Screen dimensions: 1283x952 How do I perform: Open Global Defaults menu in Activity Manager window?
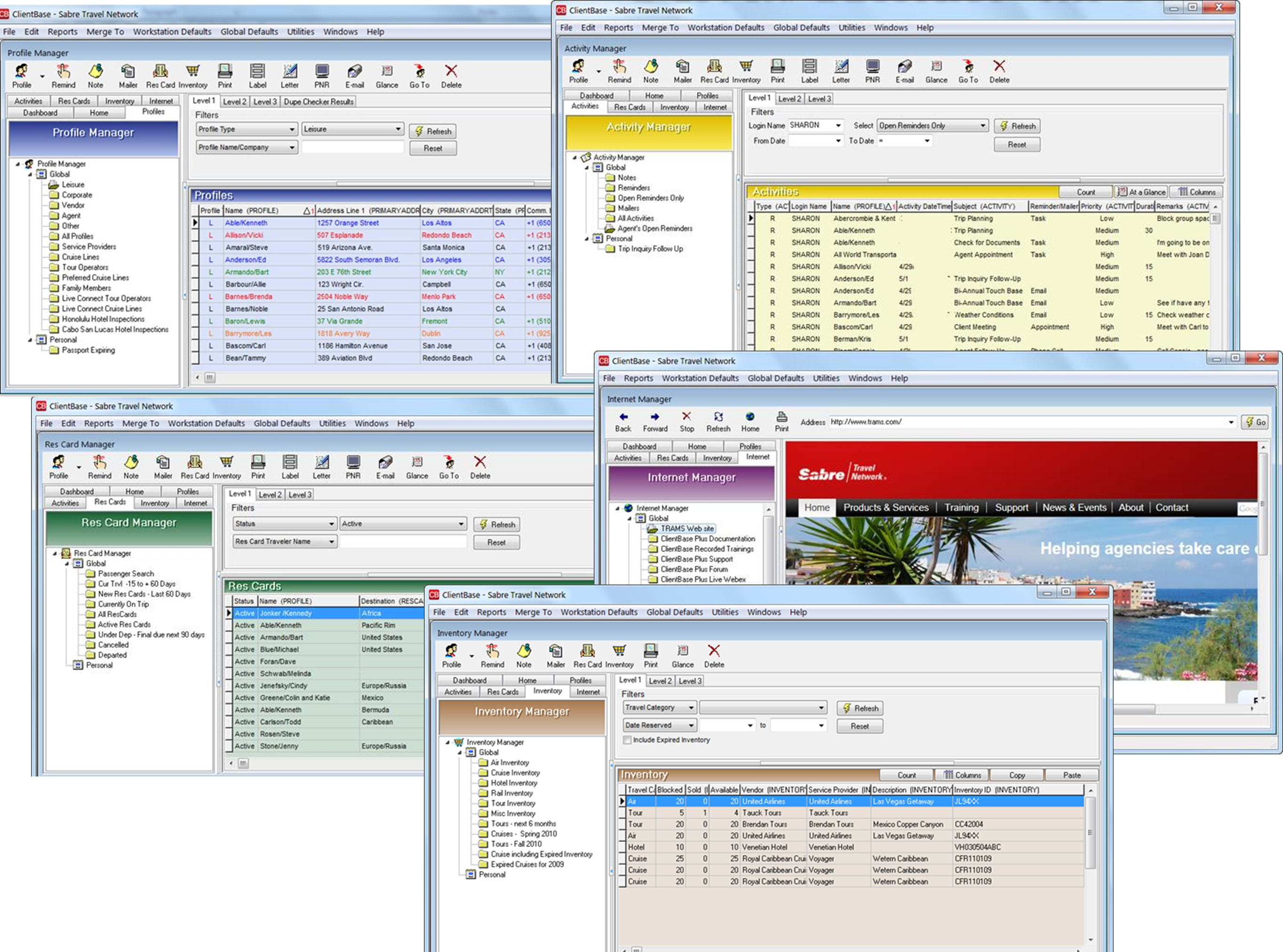point(801,28)
